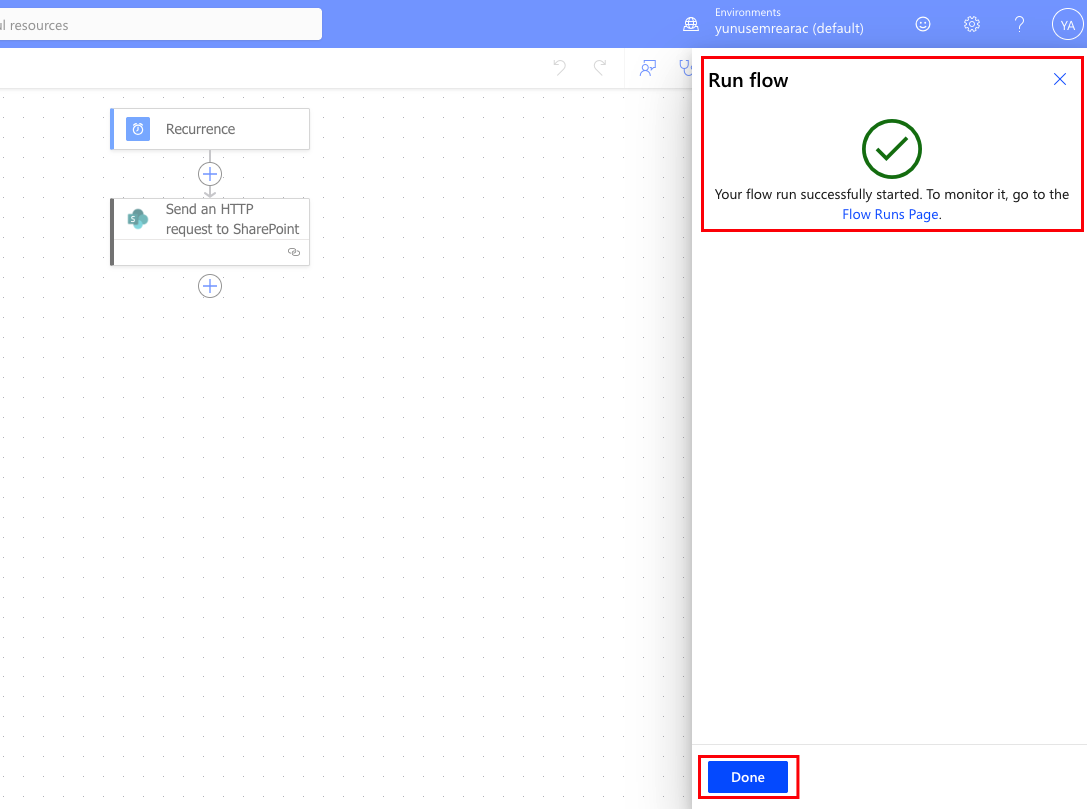1087x809 pixels.
Task: Click the undo arrow in toolbar
Action: point(560,68)
